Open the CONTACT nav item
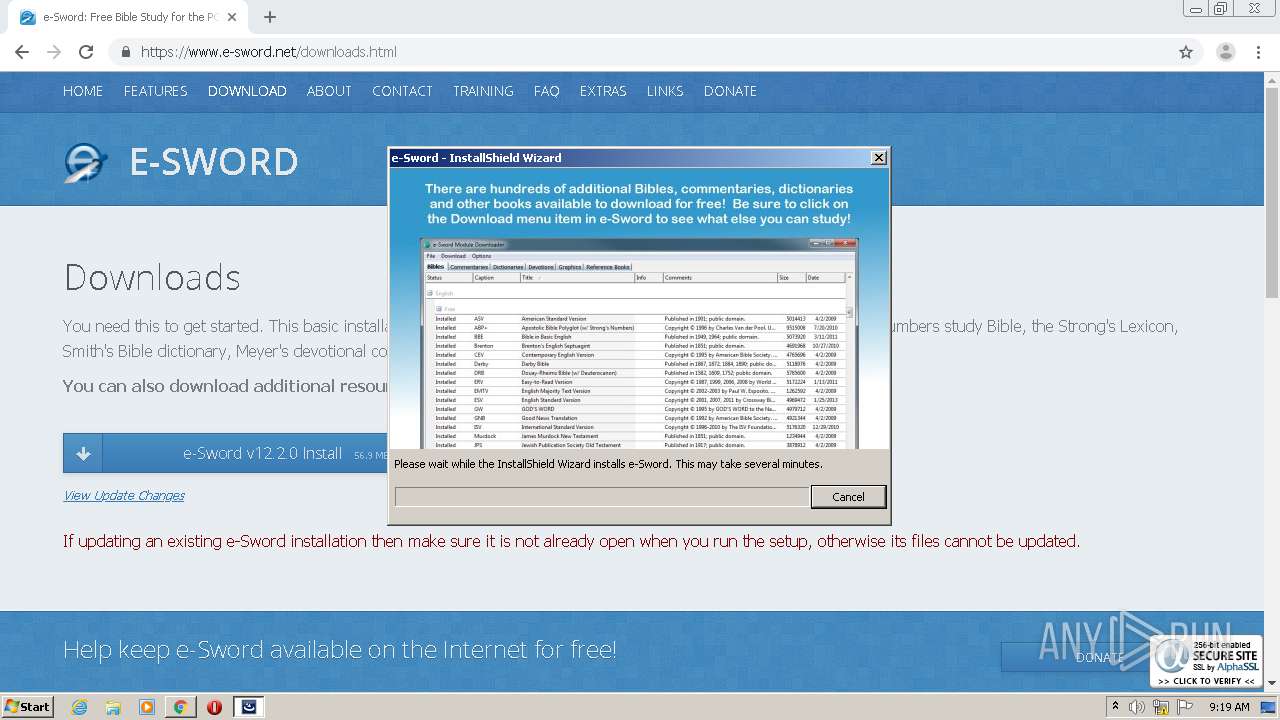The image size is (1280, 720). (x=402, y=91)
